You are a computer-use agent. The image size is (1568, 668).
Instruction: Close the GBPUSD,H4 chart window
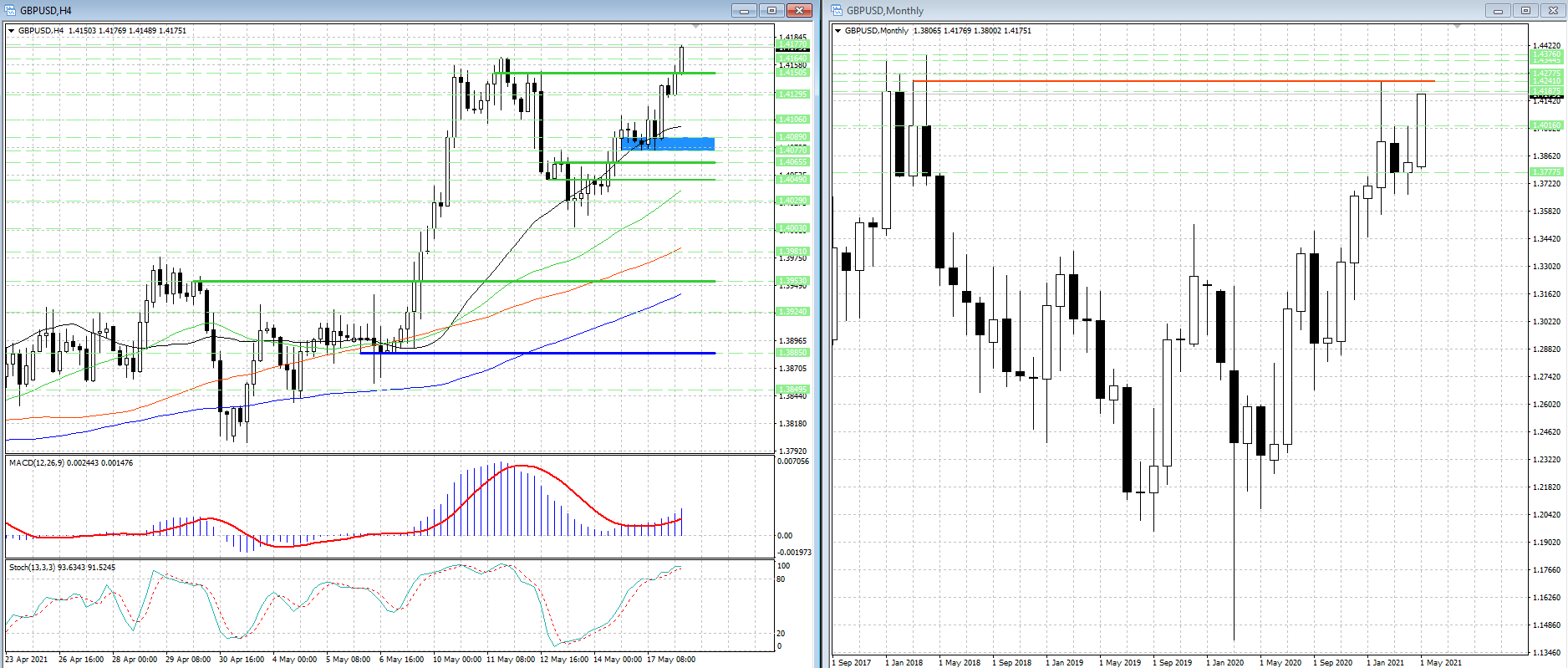tap(800, 11)
